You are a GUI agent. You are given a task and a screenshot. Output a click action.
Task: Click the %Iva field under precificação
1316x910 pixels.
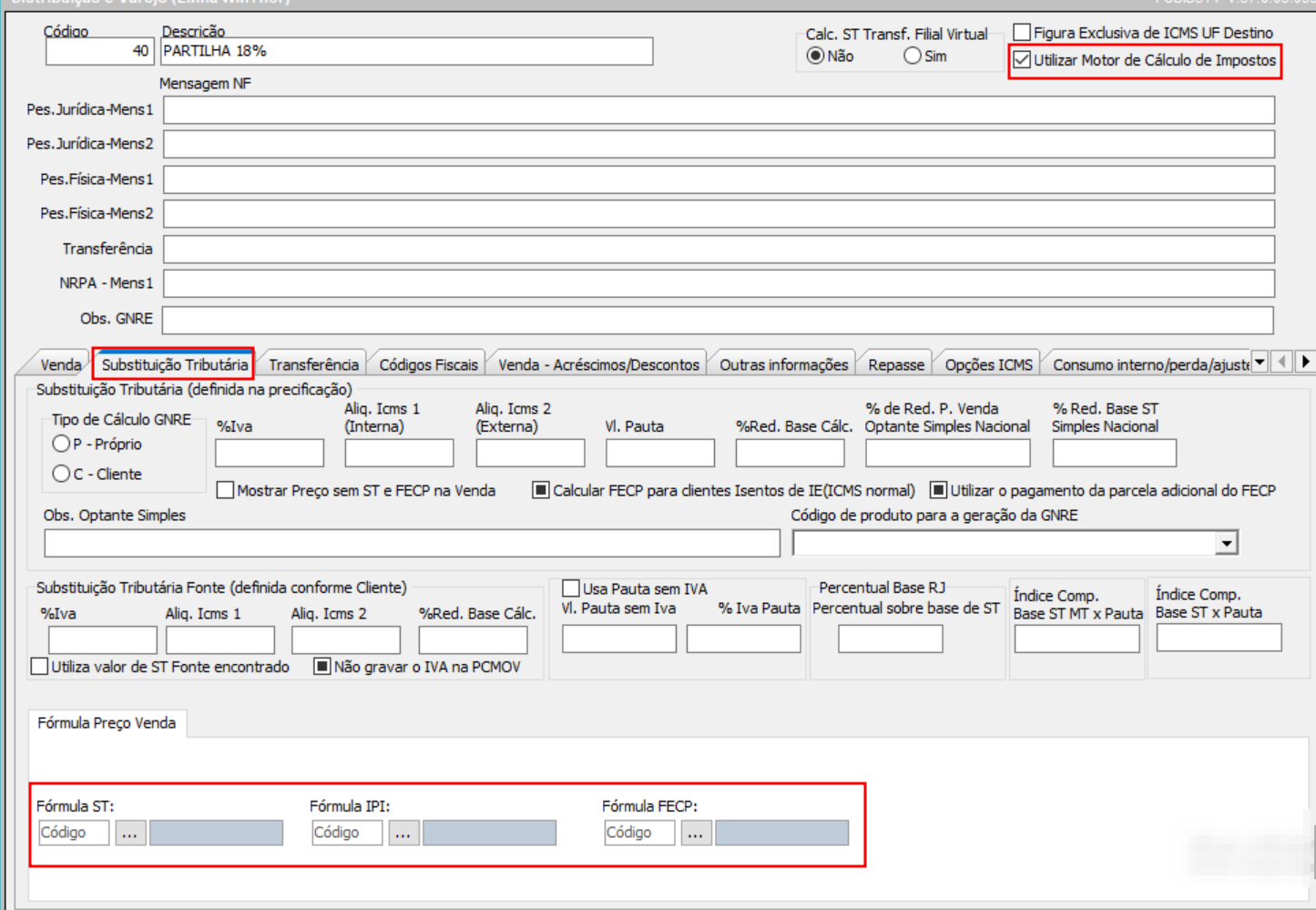click(270, 453)
